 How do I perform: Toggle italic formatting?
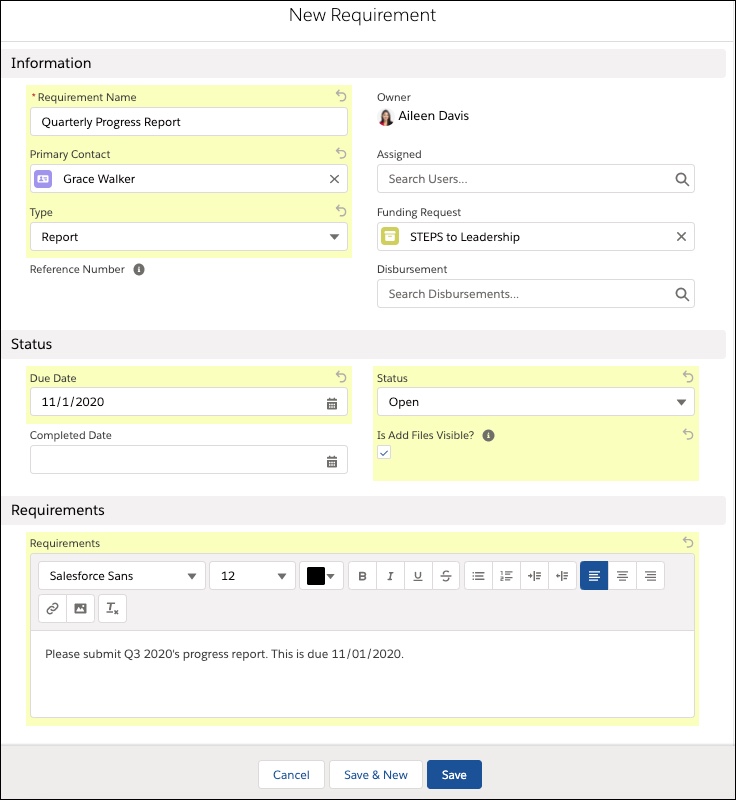390,576
